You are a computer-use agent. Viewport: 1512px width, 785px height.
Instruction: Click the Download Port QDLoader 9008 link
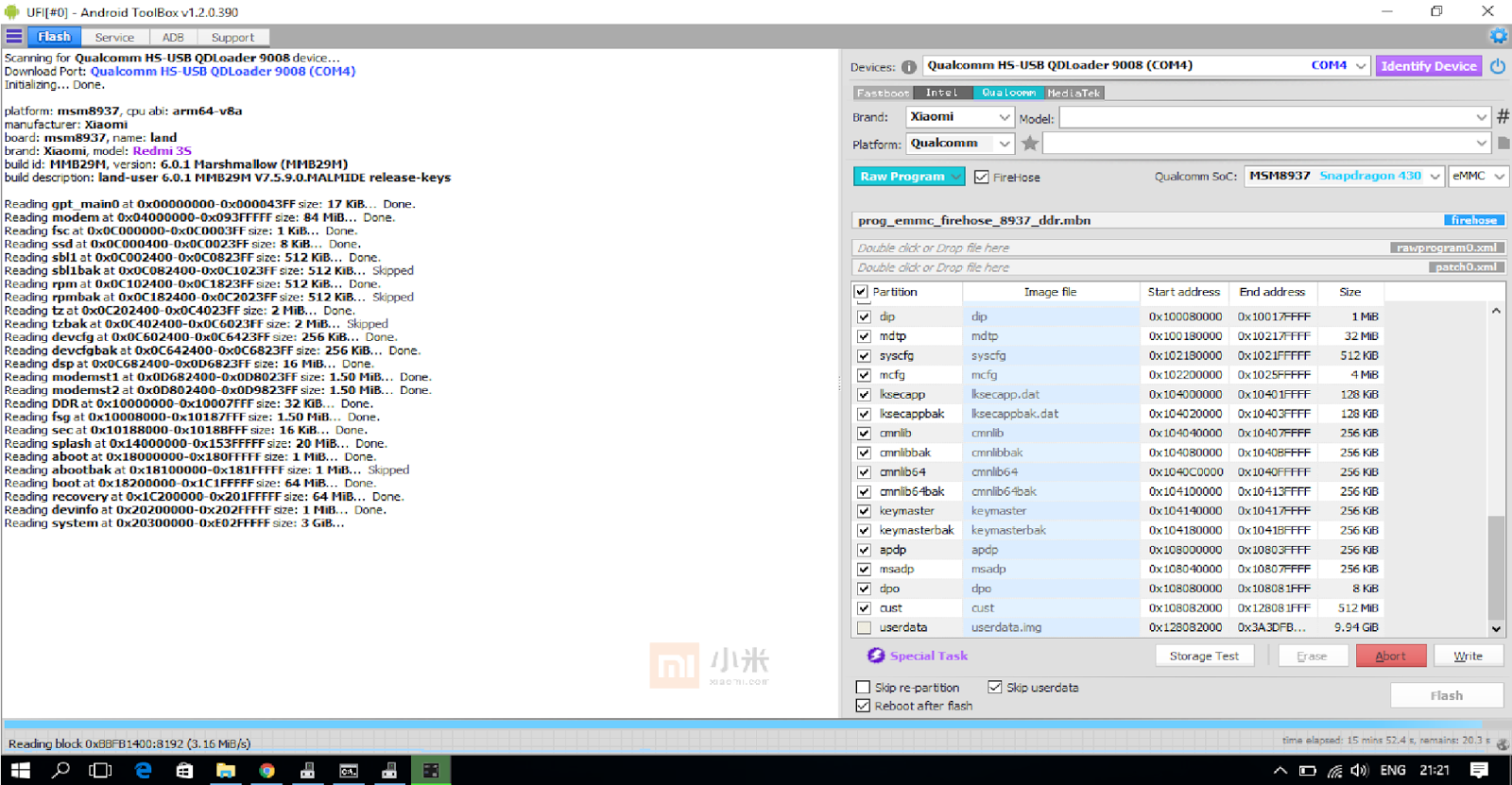[x=223, y=72]
